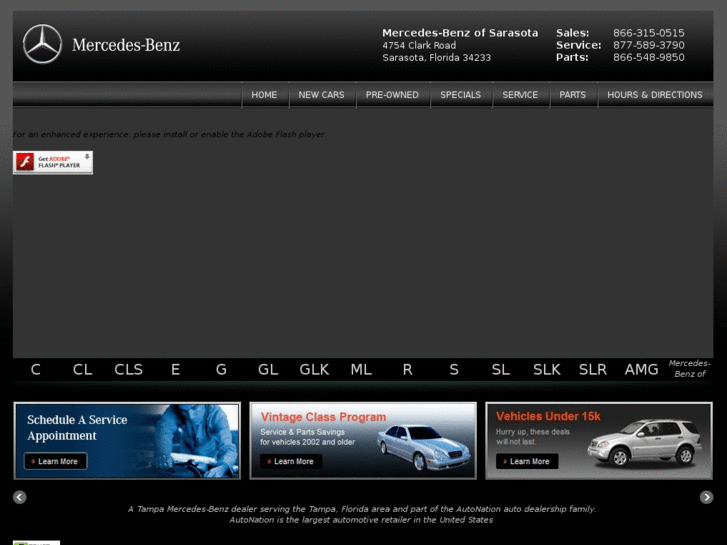Select the GL class model link

268,370
